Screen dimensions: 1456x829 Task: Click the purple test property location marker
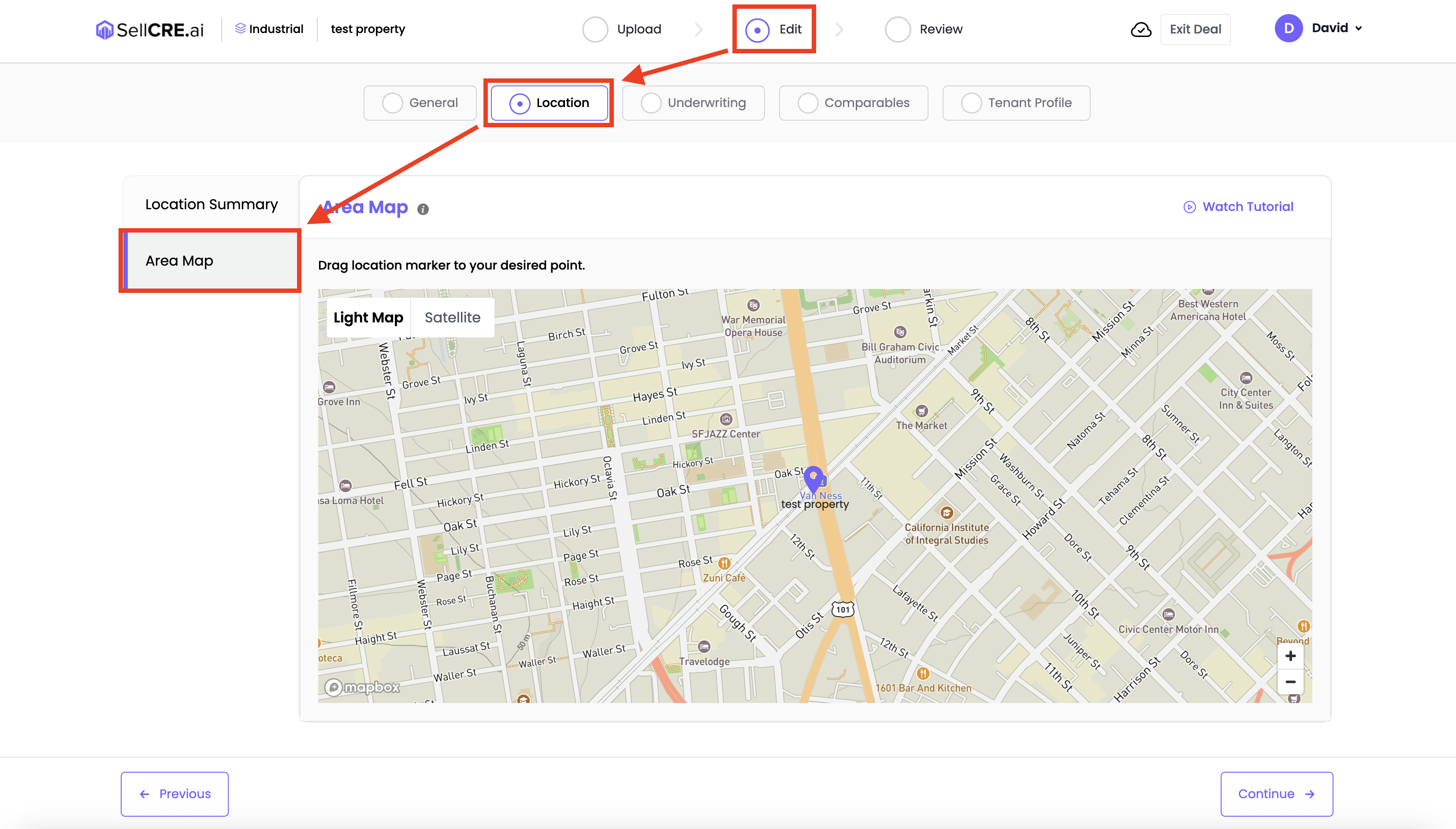pos(813,477)
